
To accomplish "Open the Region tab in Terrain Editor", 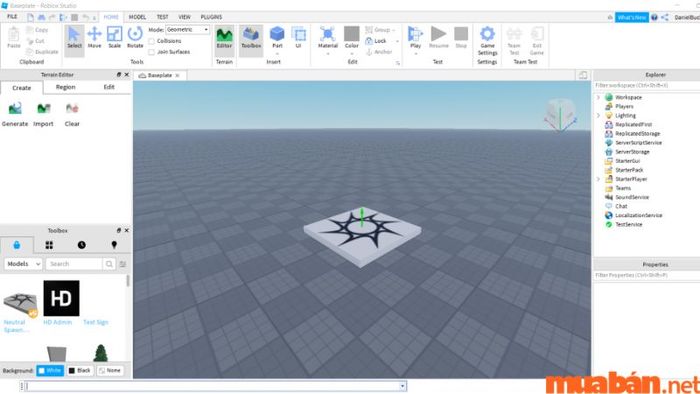I will coord(66,87).
